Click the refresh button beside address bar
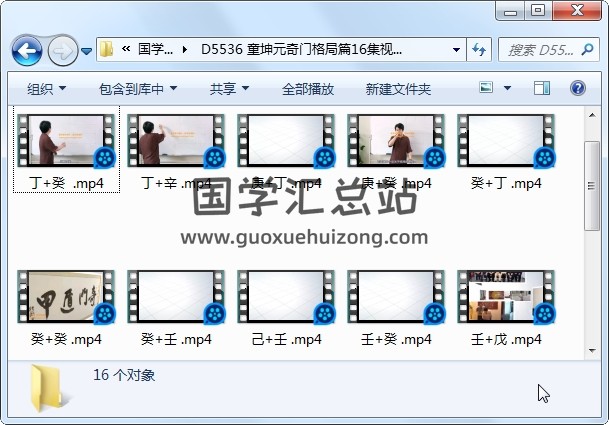The image size is (609, 425). 479,49
